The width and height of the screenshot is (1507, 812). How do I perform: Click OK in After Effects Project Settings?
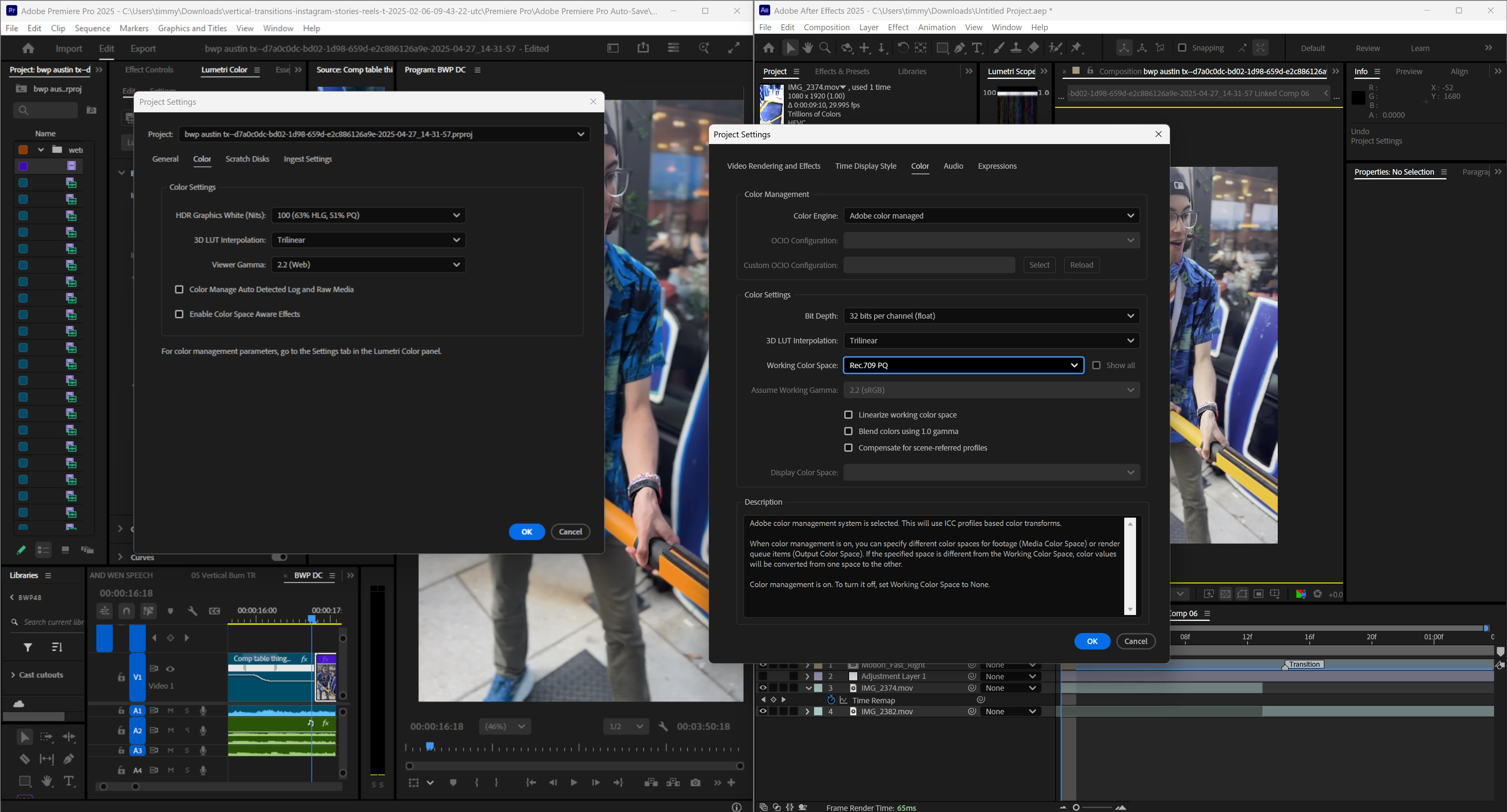1092,641
